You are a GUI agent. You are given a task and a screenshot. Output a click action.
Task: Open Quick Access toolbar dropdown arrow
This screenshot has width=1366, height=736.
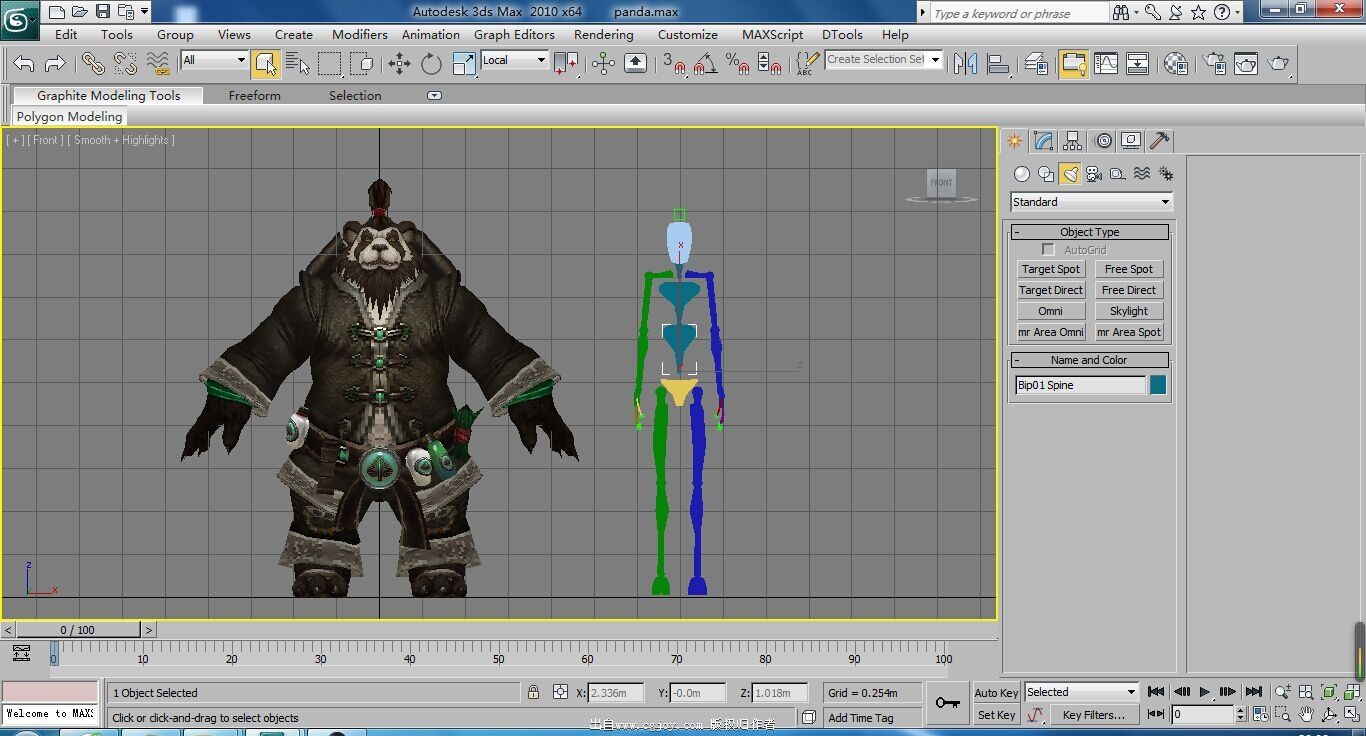click(x=145, y=12)
